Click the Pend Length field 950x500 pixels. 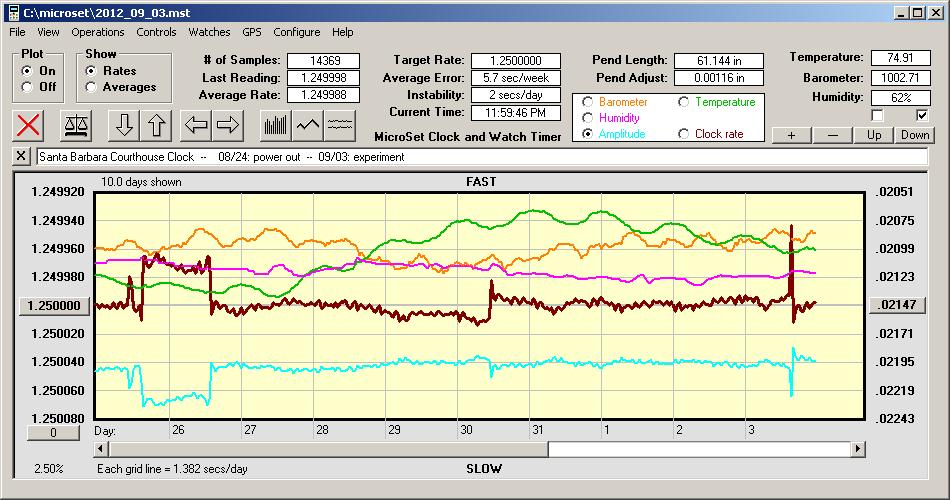click(719, 61)
